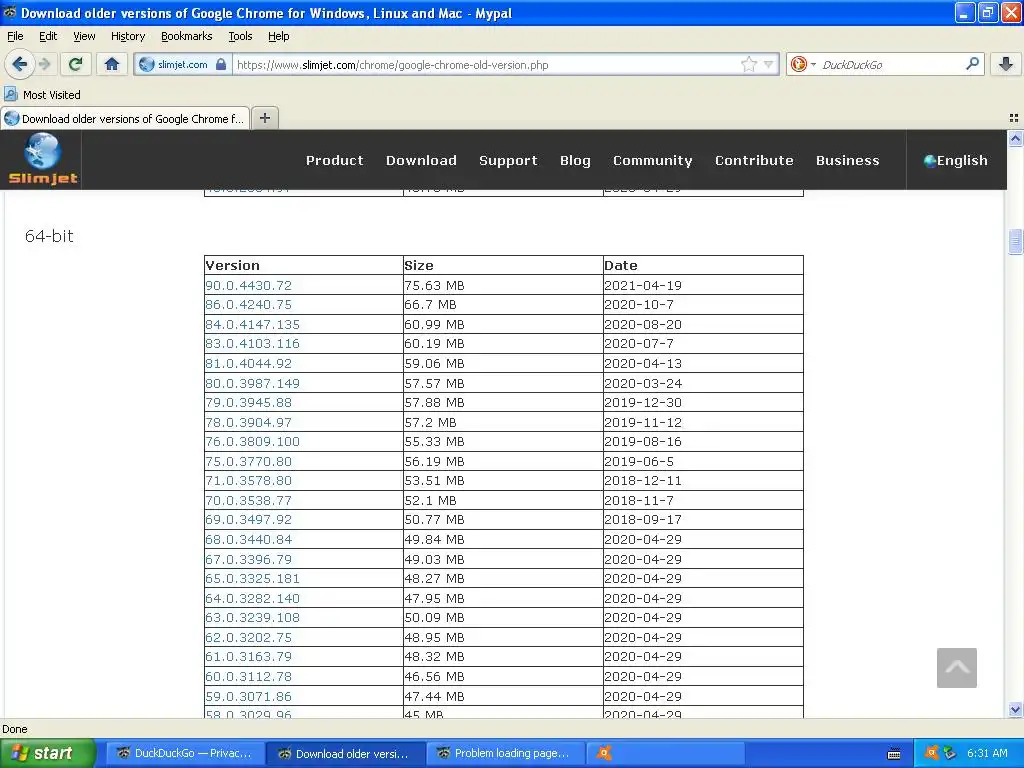The image size is (1024, 768).
Task: Open the English language selector
Action: pos(955,160)
